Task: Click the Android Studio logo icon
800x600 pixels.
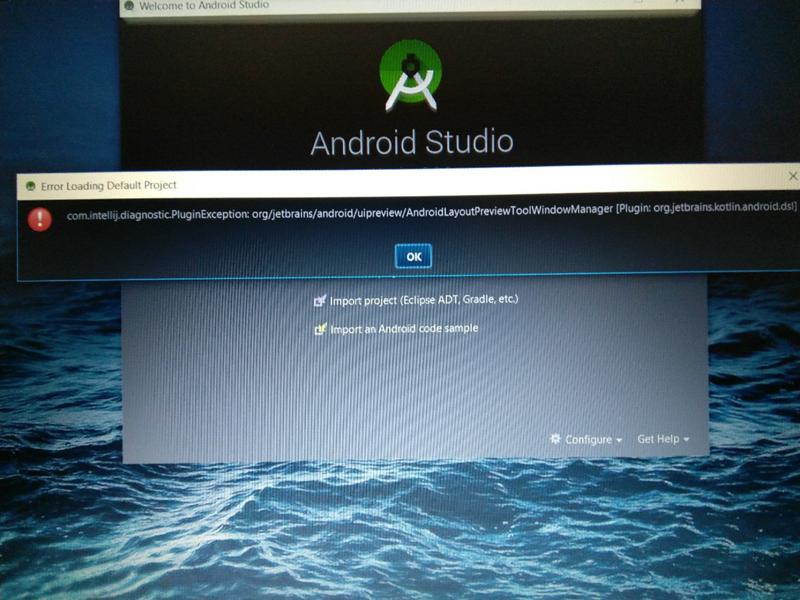Action: coord(411,76)
